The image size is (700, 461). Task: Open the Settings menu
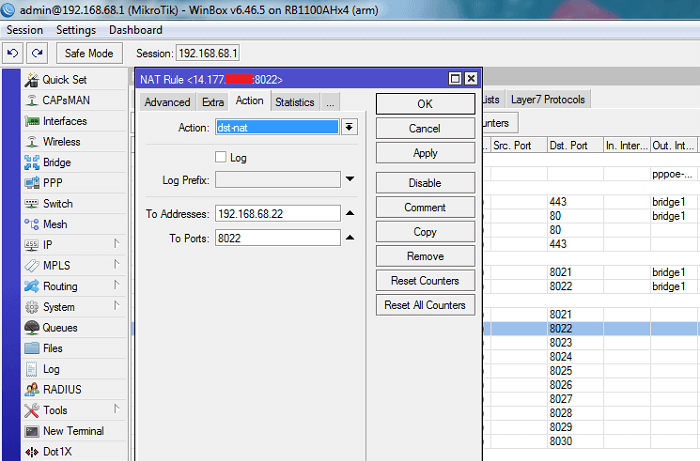coord(76,30)
